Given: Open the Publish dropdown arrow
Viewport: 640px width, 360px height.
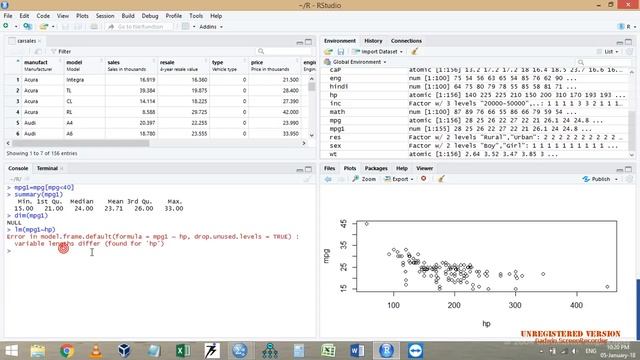Looking at the screenshot, I should [x=616, y=180].
